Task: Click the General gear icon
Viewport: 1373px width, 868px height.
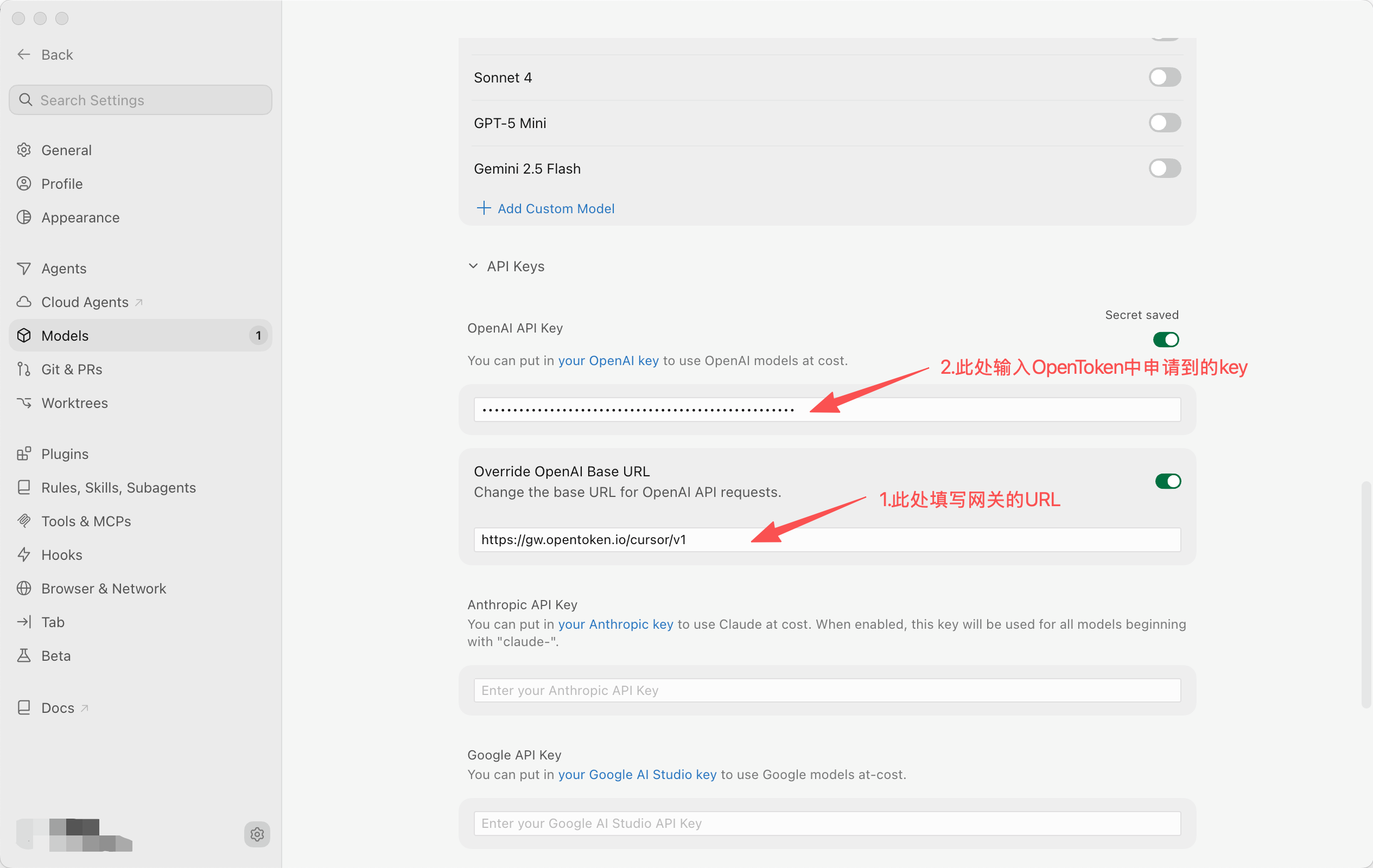Action: point(24,150)
